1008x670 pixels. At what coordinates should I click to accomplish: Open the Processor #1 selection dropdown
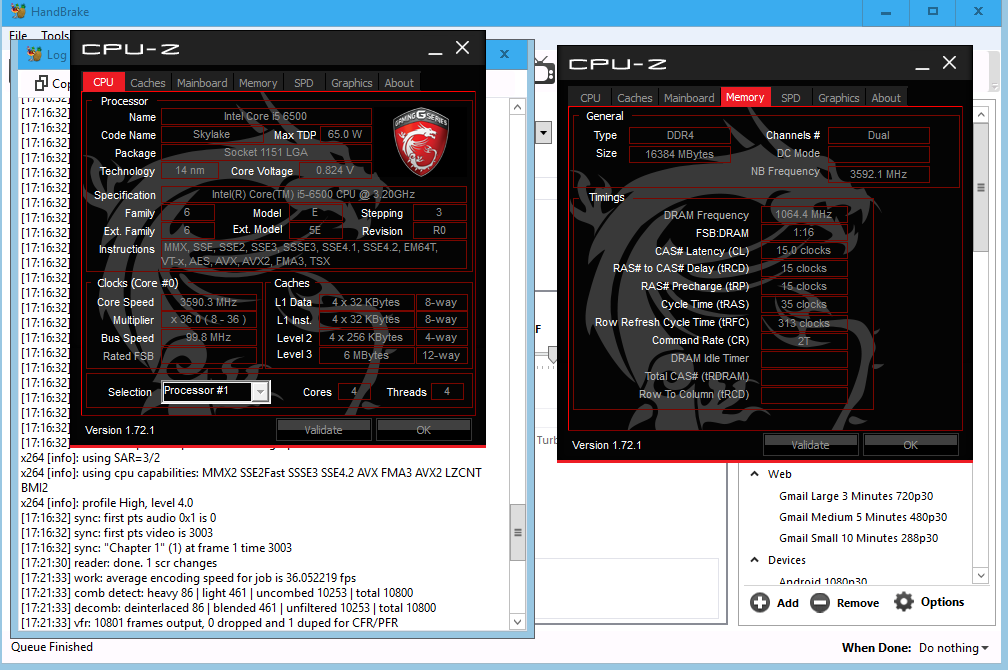pos(260,392)
